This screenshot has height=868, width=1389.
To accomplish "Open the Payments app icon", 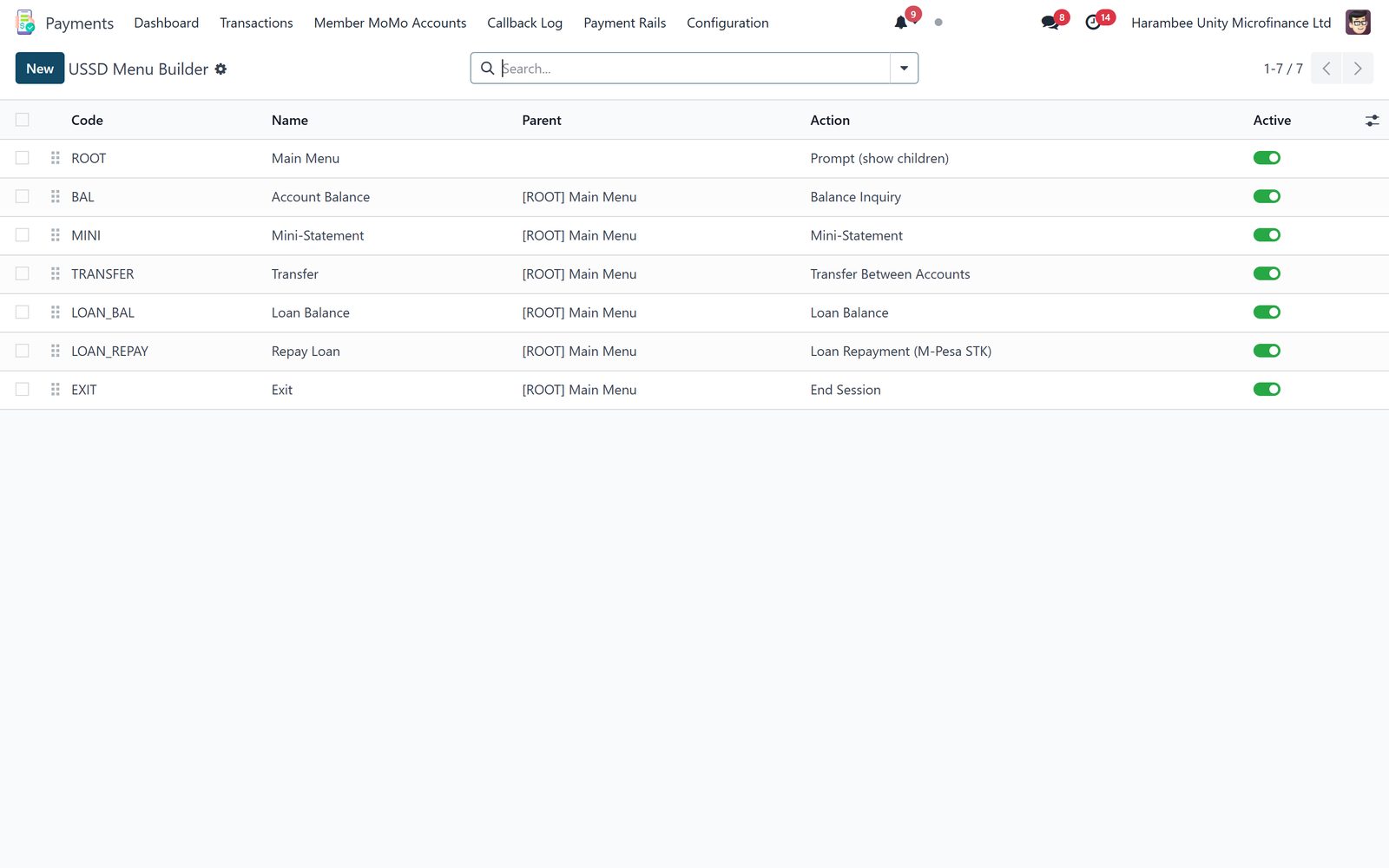I will point(25,23).
